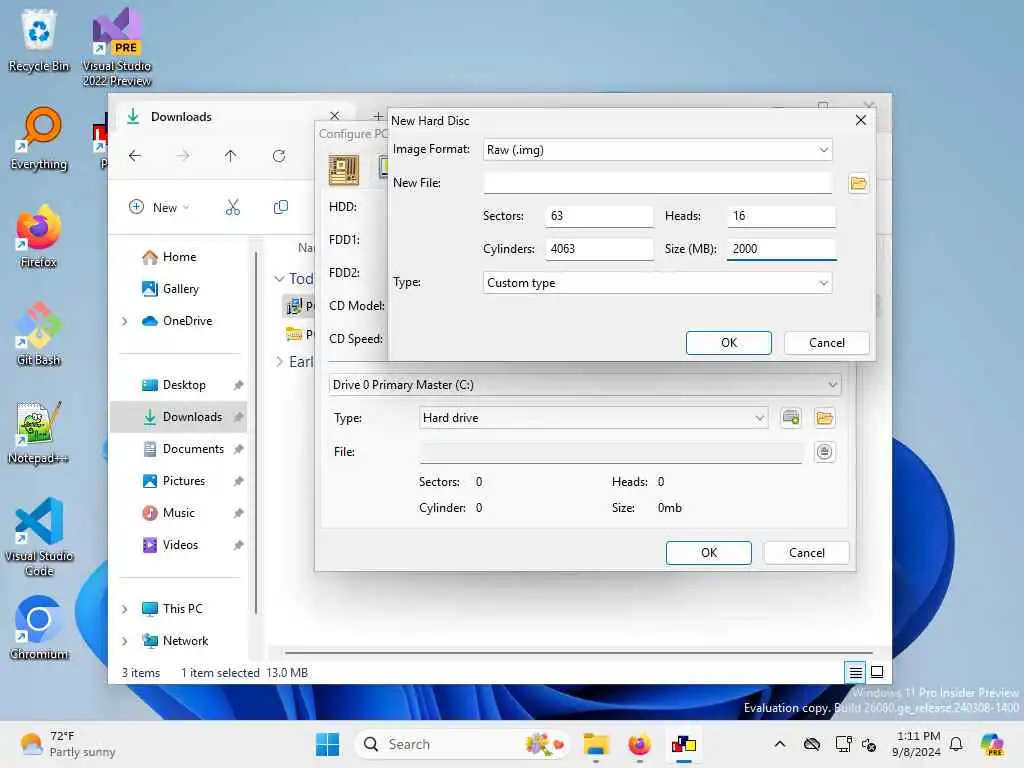This screenshot has height=768, width=1024.
Task: Expand the This PC tree node
Action: point(125,609)
